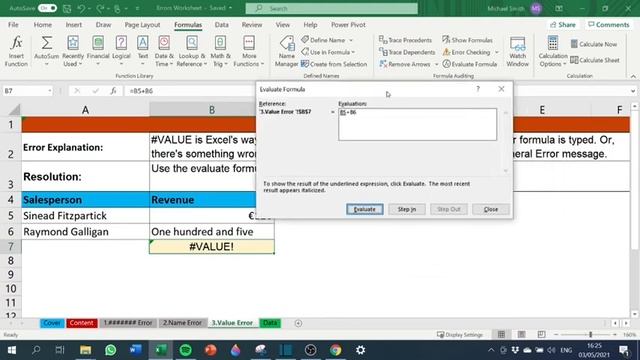Open the Data sheet tab
Screen dimensions: 640x360
(x=270, y=323)
